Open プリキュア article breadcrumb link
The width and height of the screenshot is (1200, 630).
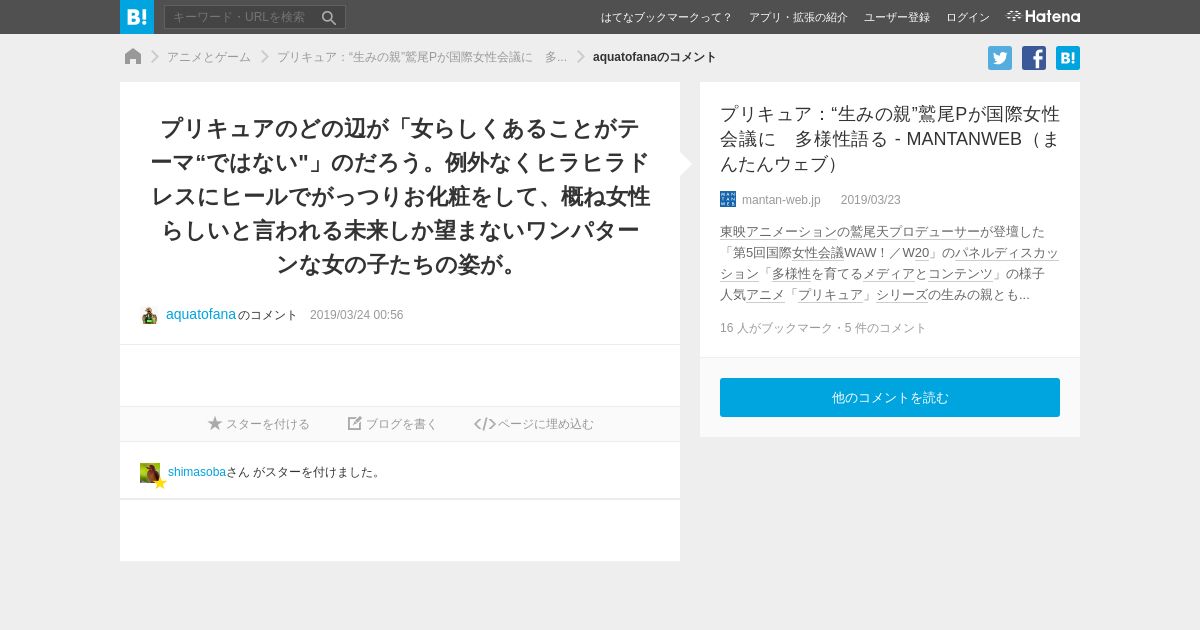pos(422,57)
